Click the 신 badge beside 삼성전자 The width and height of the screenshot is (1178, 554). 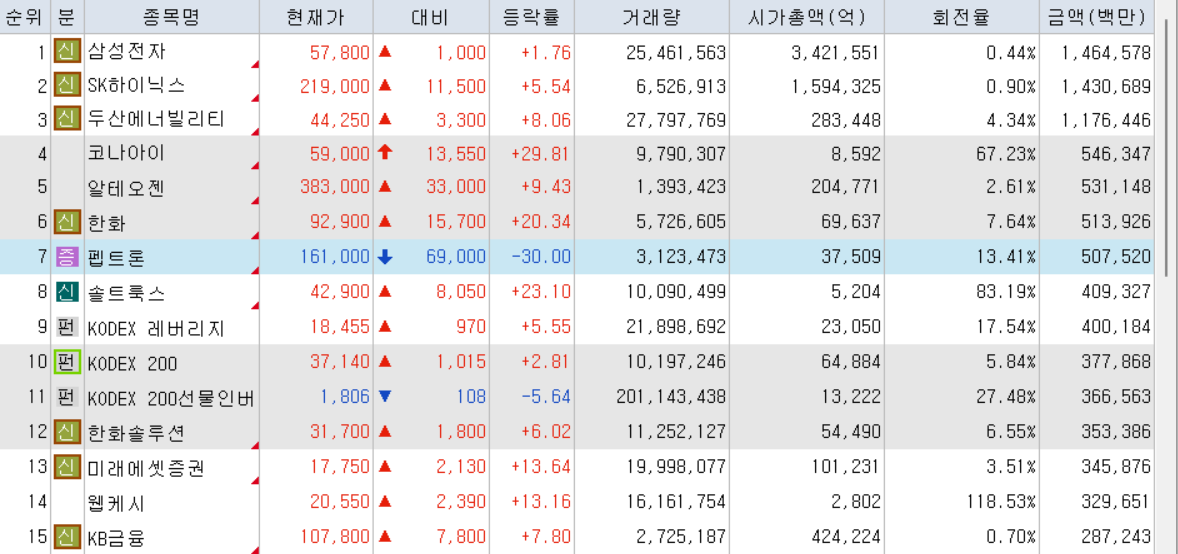(68, 51)
